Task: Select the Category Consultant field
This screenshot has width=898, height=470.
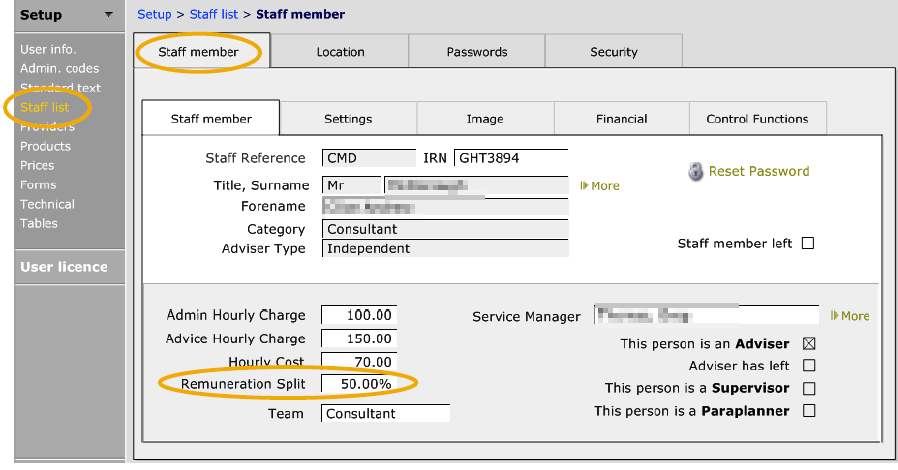Action: pyautogui.click(x=445, y=229)
